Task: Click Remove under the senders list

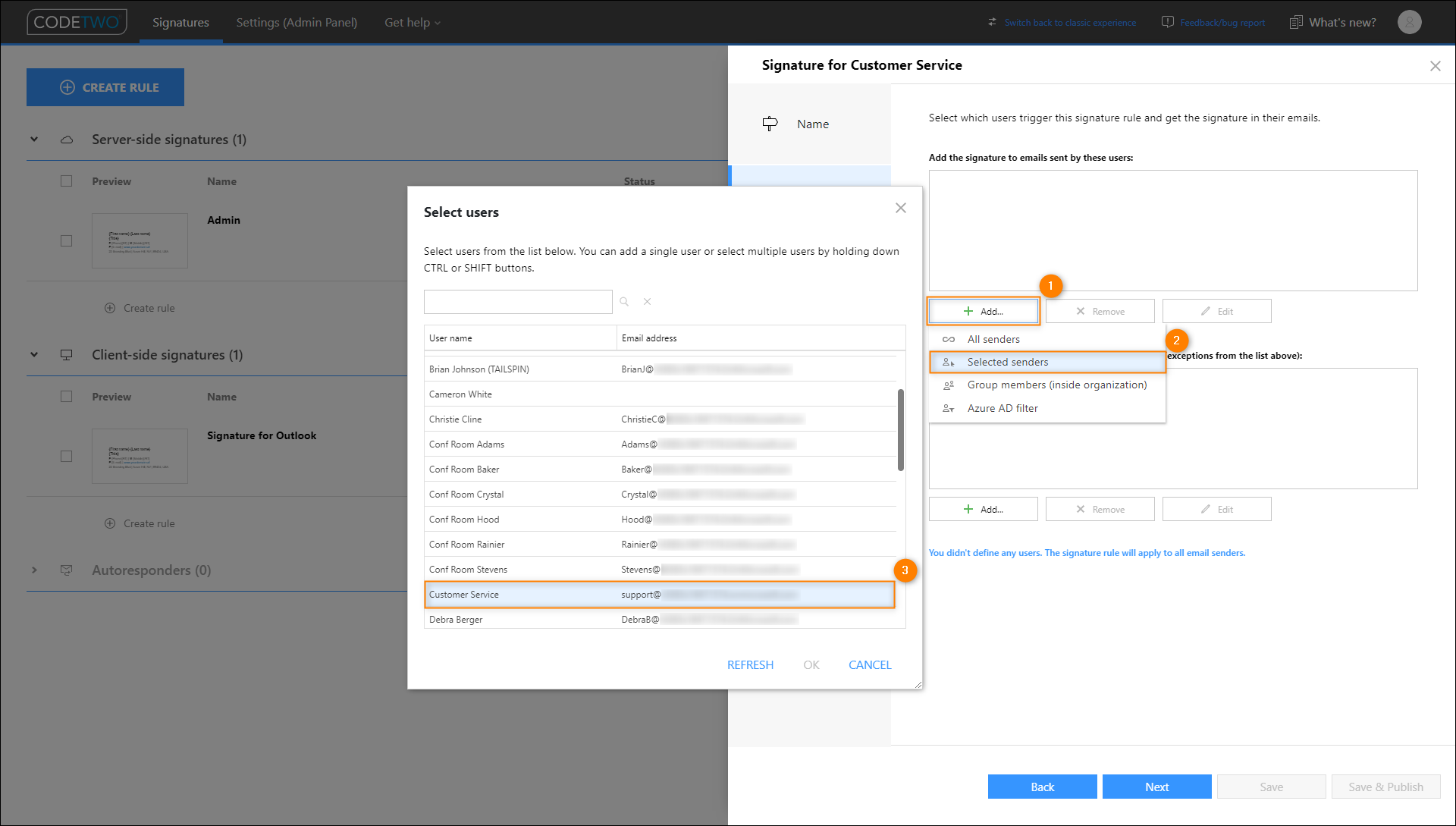Action: tap(1100, 311)
